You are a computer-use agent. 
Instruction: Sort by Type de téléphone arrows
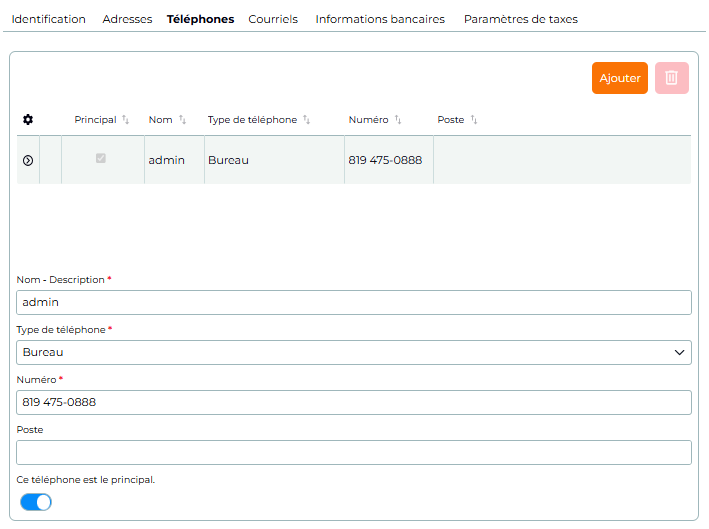point(307,119)
